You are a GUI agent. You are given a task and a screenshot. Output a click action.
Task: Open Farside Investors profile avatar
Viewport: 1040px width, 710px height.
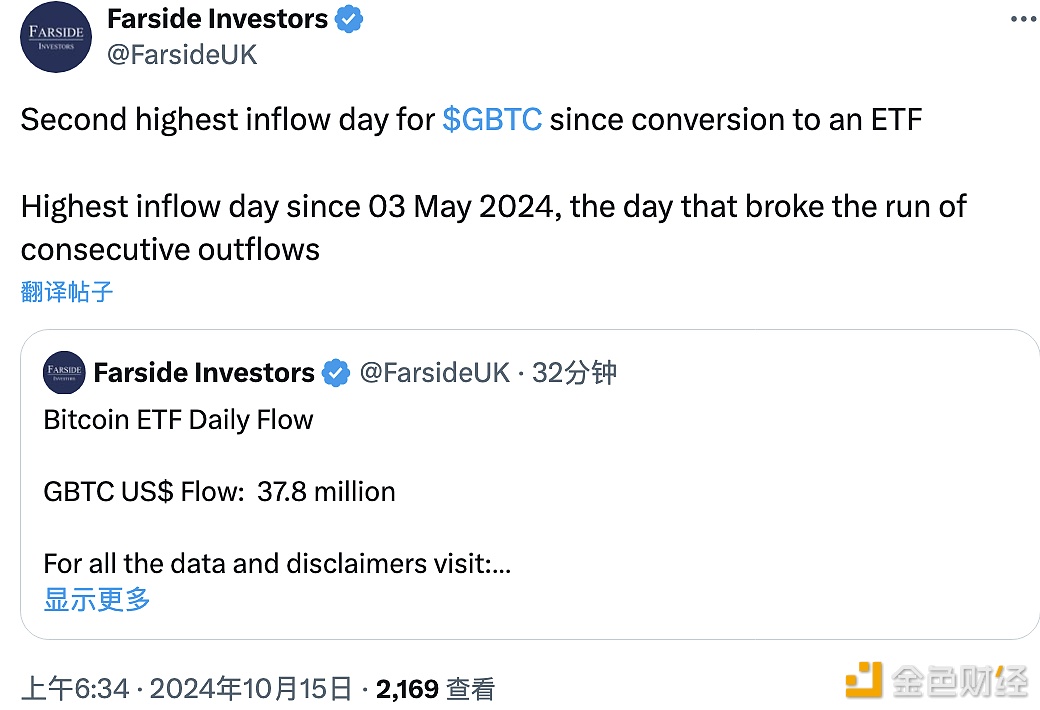point(56,37)
